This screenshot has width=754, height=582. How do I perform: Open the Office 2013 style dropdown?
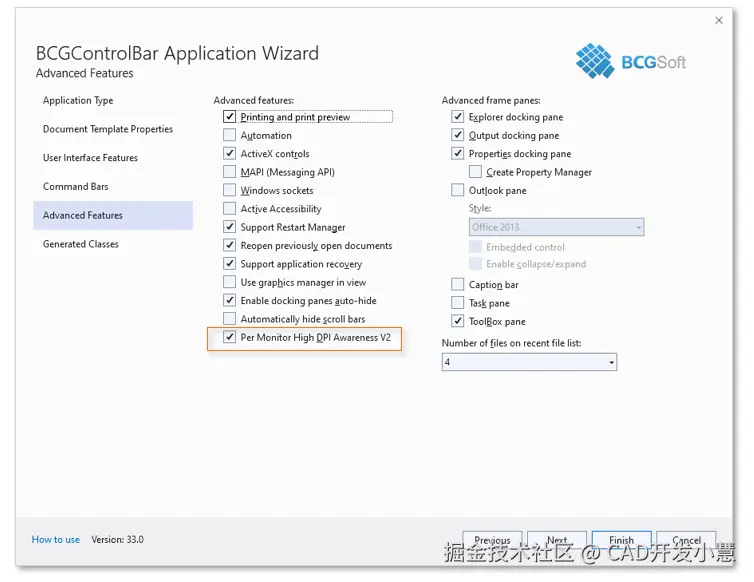coord(556,227)
